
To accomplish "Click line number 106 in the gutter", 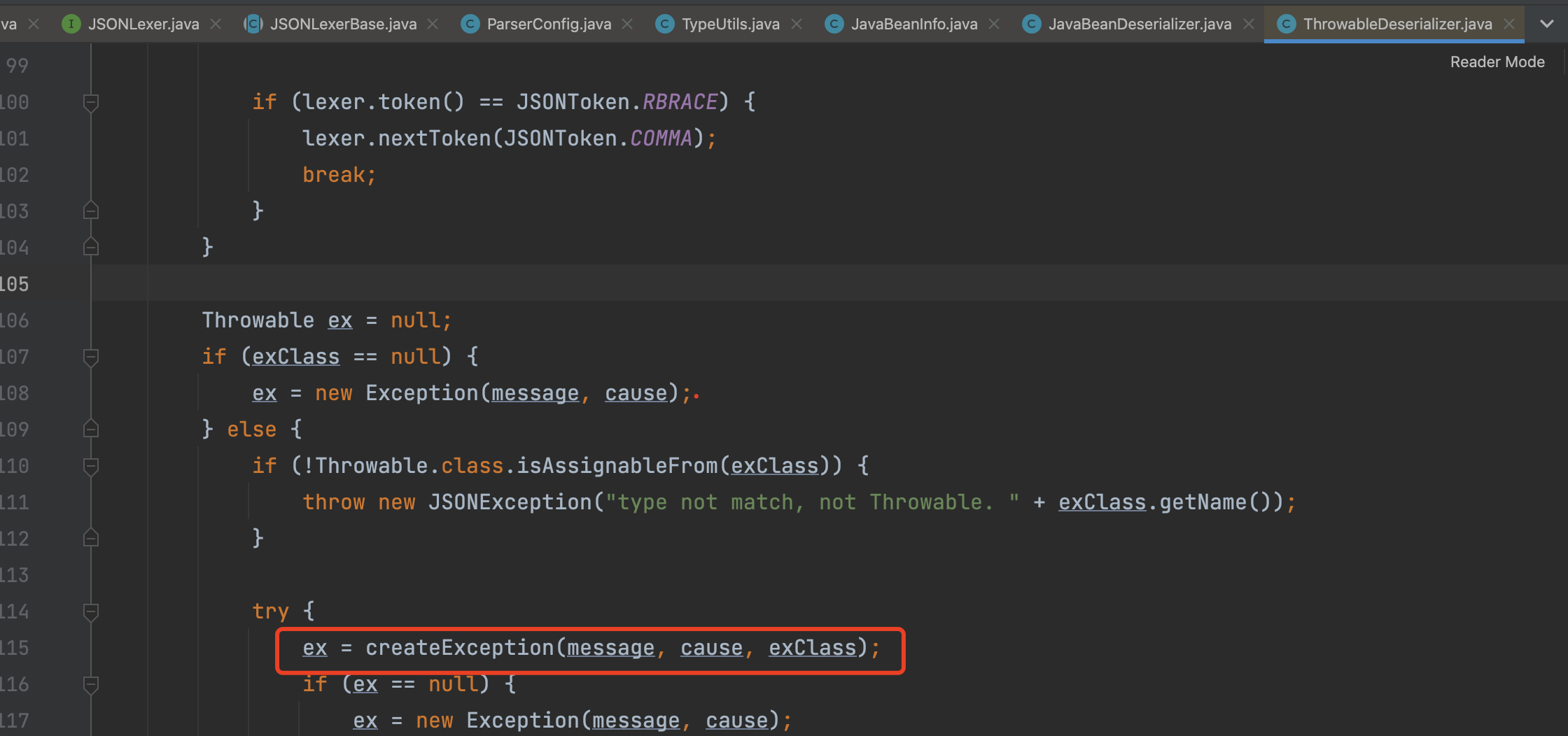I will pyautogui.click(x=17, y=320).
